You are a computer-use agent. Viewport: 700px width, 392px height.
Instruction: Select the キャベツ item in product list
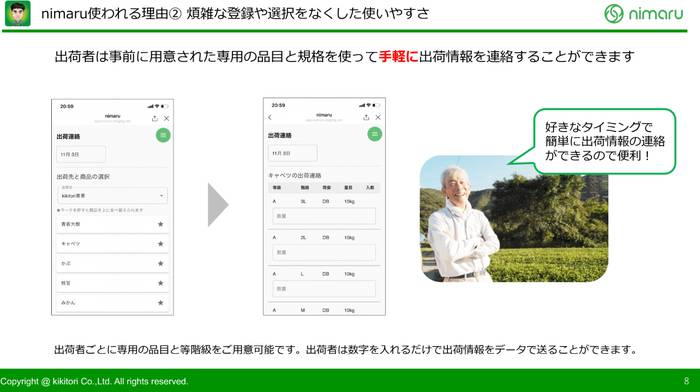112,244
